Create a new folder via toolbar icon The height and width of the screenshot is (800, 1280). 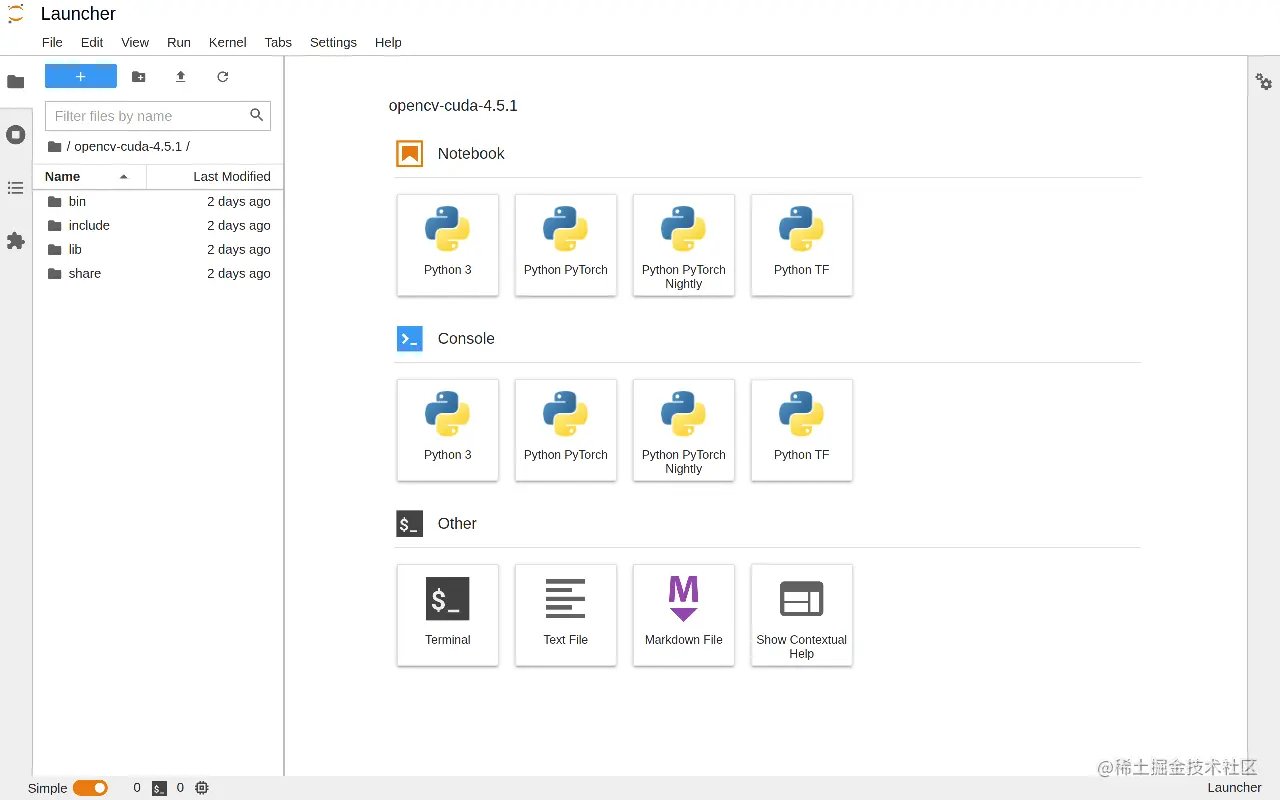[x=139, y=77]
